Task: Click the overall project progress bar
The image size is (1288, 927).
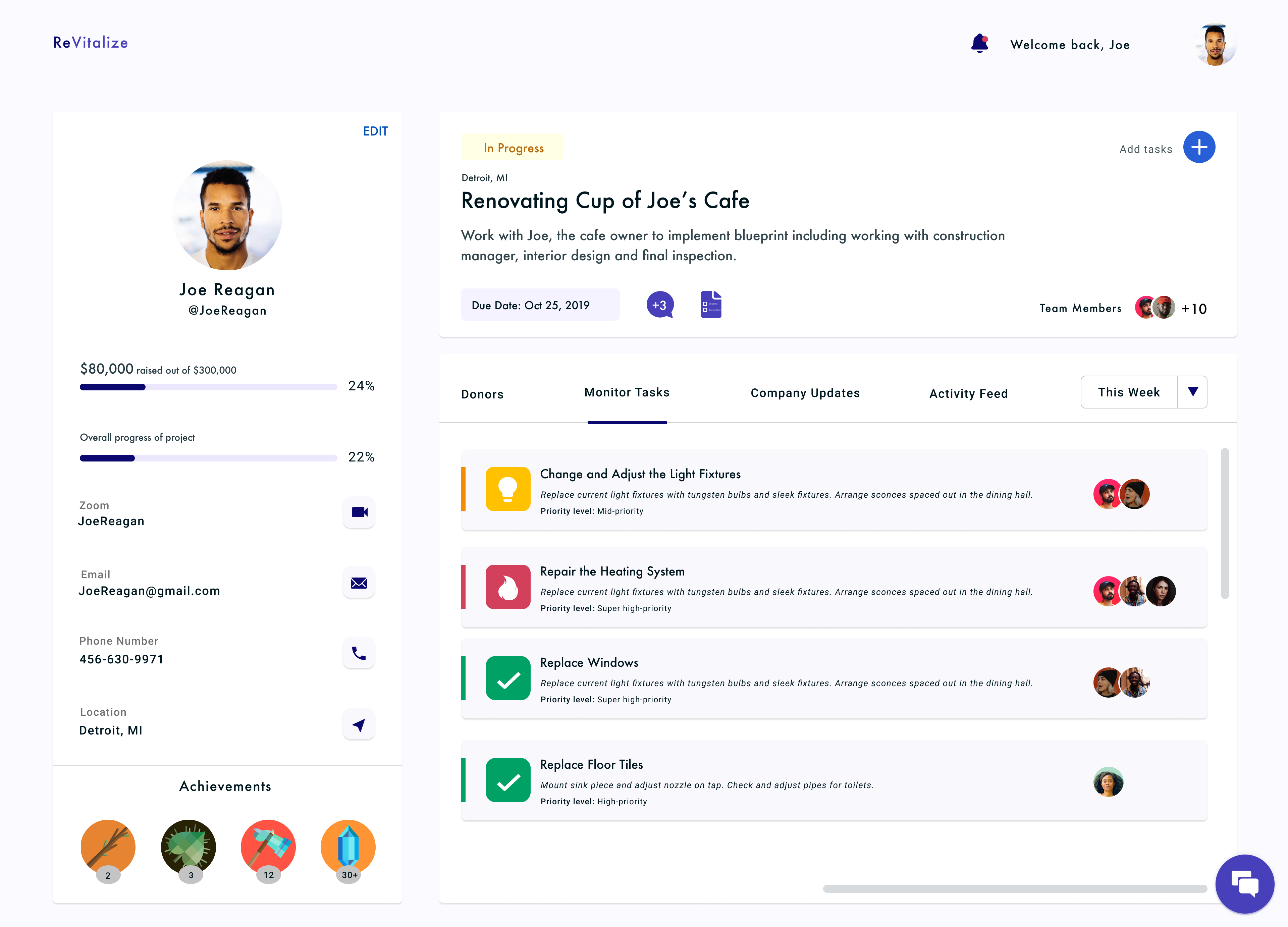Action: tap(208, 458)
